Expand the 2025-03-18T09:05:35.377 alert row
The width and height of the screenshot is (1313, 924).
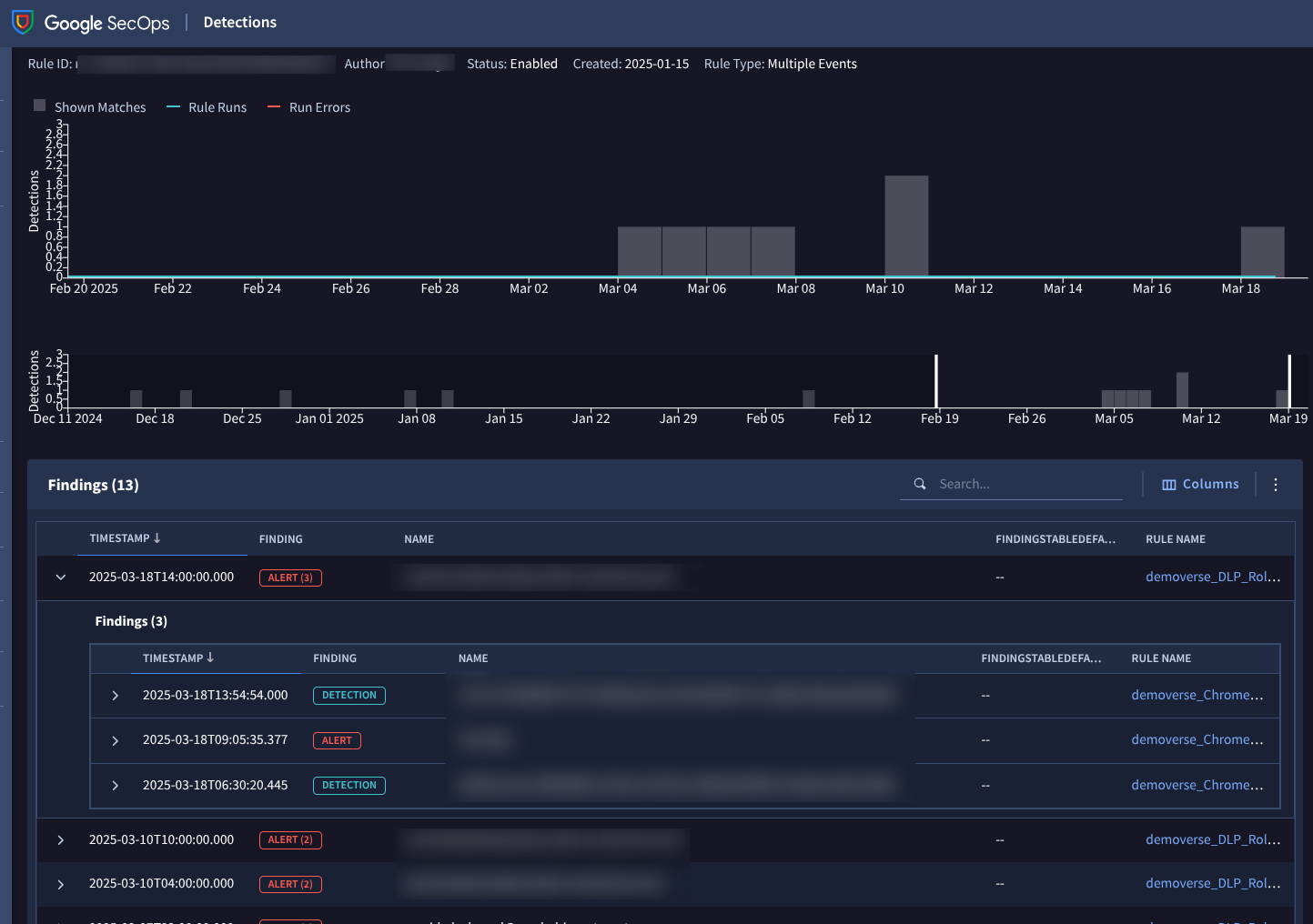116,740
